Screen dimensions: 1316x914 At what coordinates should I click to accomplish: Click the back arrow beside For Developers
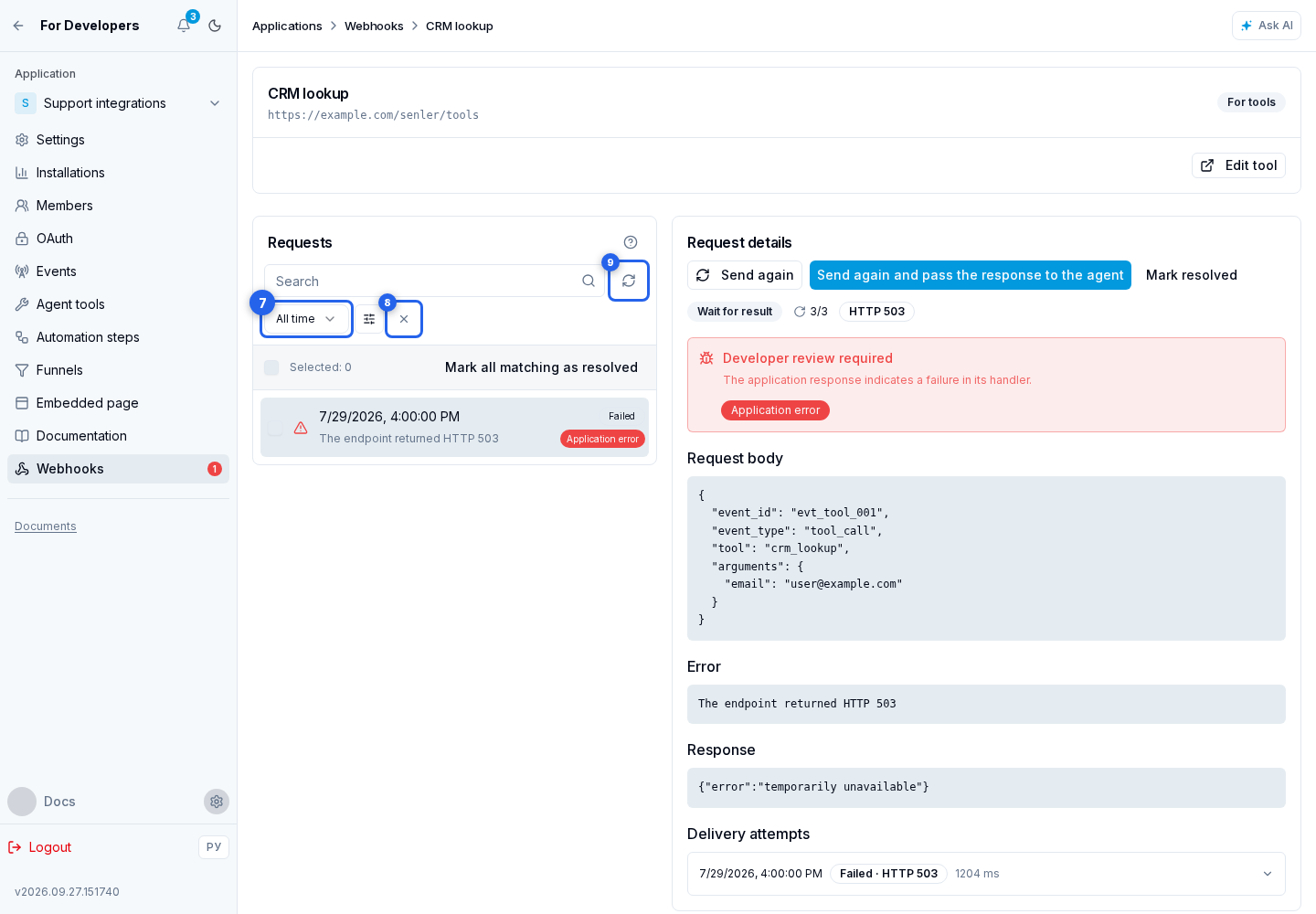point(18,26)
